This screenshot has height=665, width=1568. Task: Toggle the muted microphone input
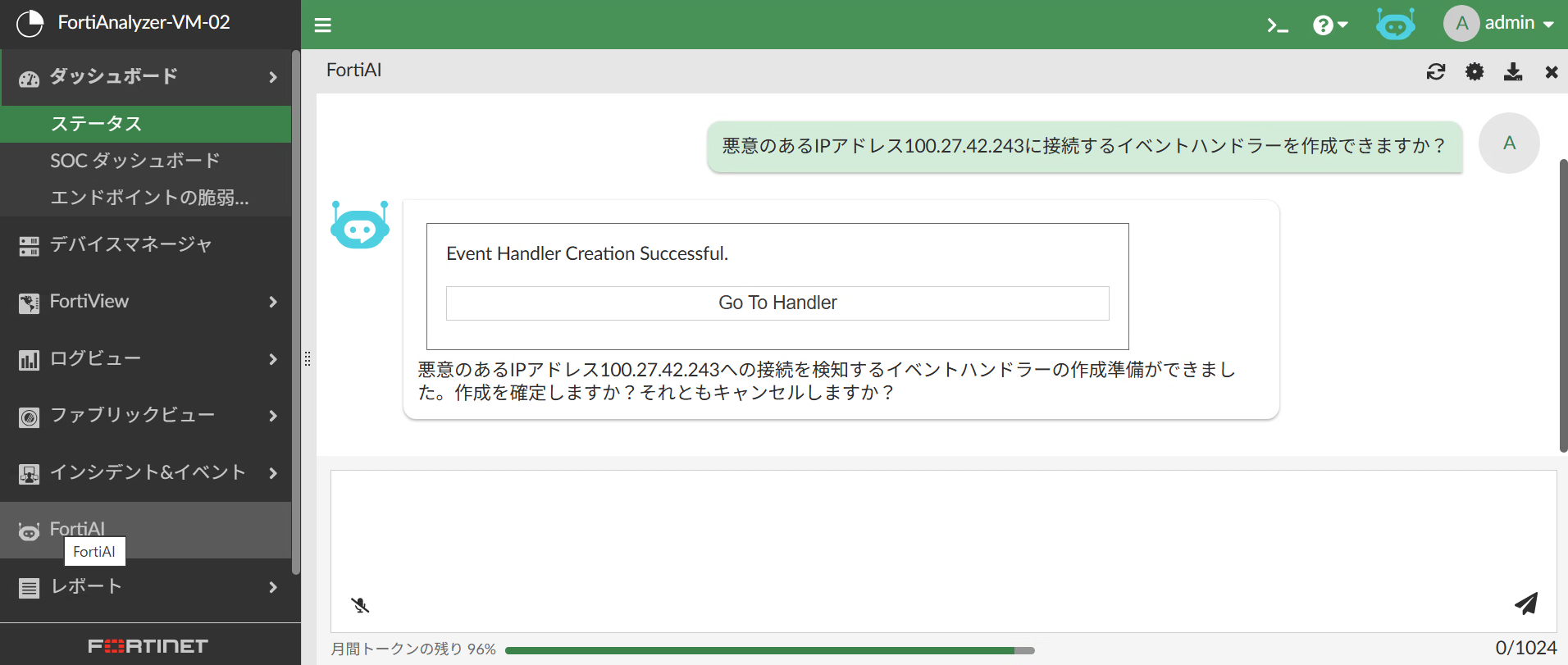click(360, 605)
